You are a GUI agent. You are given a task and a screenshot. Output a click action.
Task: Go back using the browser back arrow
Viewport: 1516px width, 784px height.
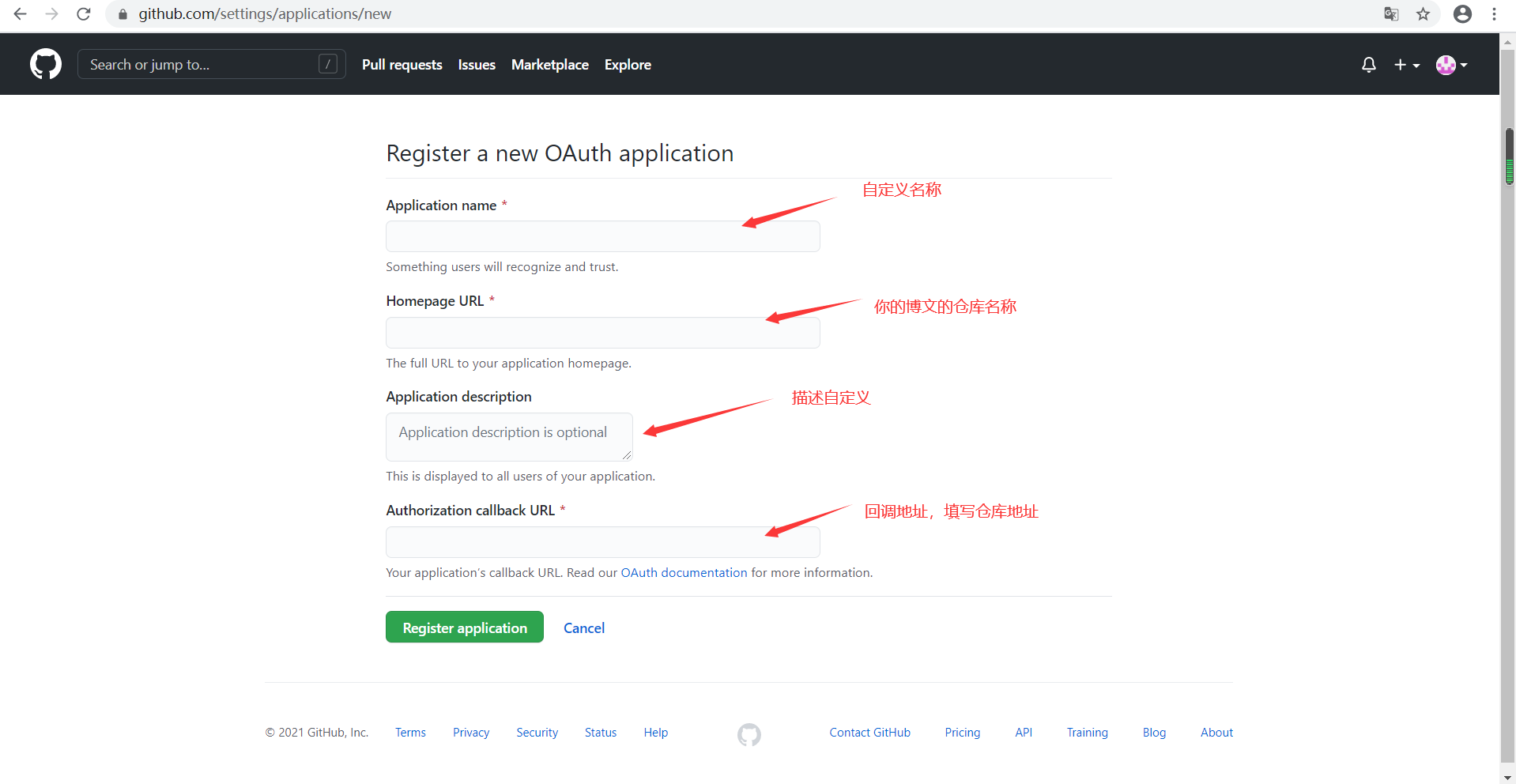[x=21, y=14]
